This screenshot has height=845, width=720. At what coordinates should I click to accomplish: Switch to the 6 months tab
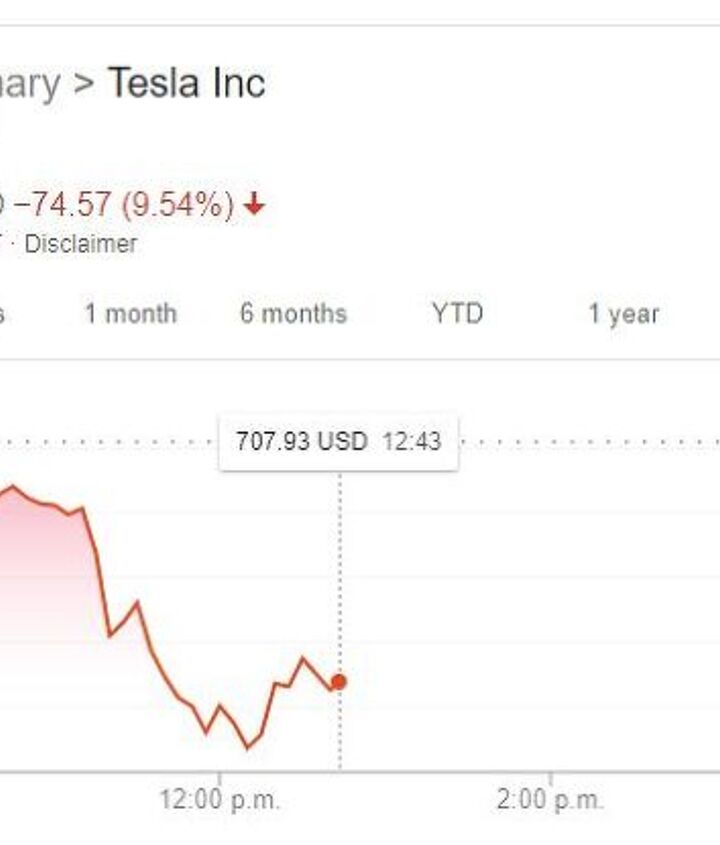293,314
